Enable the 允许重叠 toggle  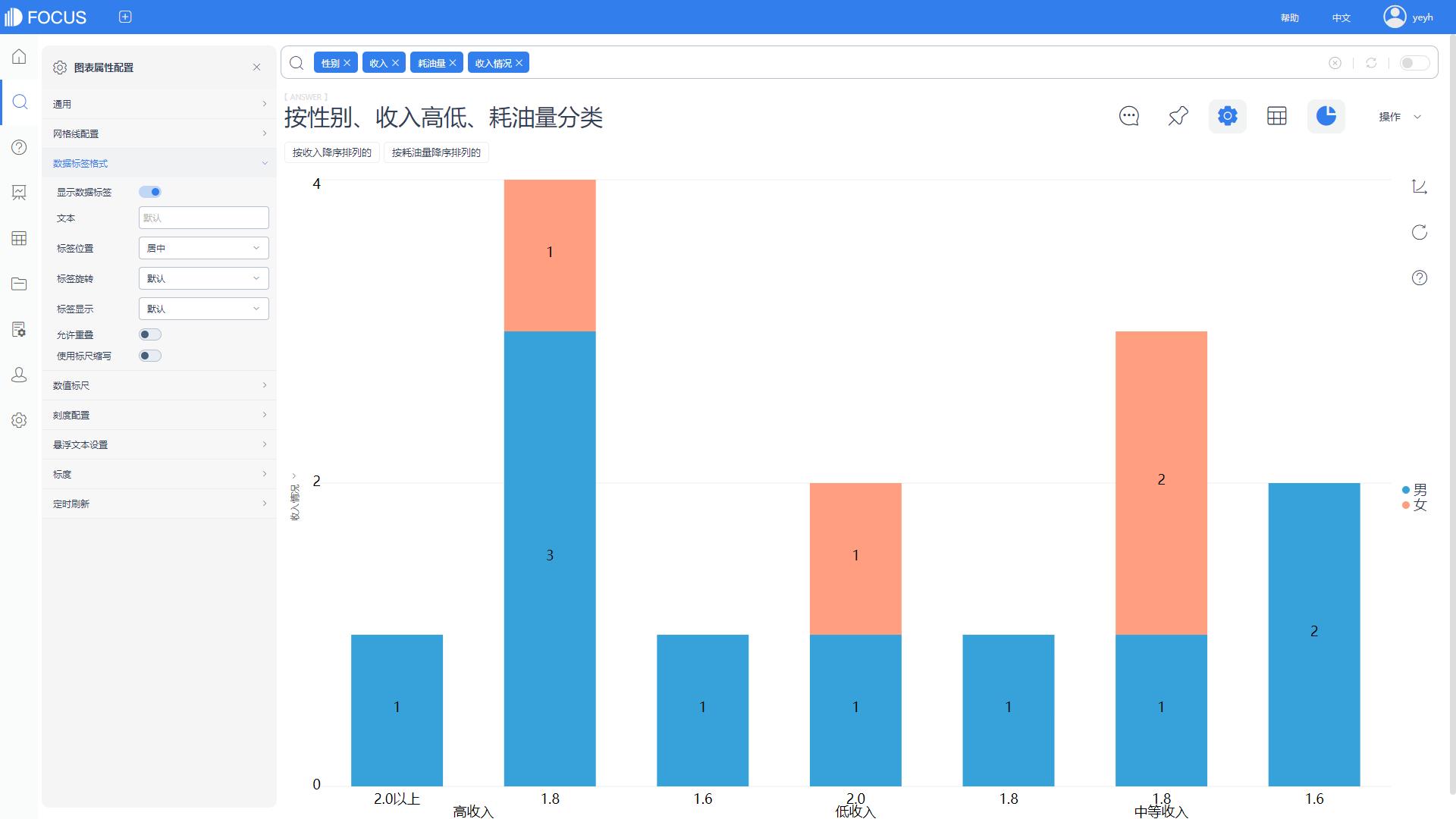tap(150, 334)
